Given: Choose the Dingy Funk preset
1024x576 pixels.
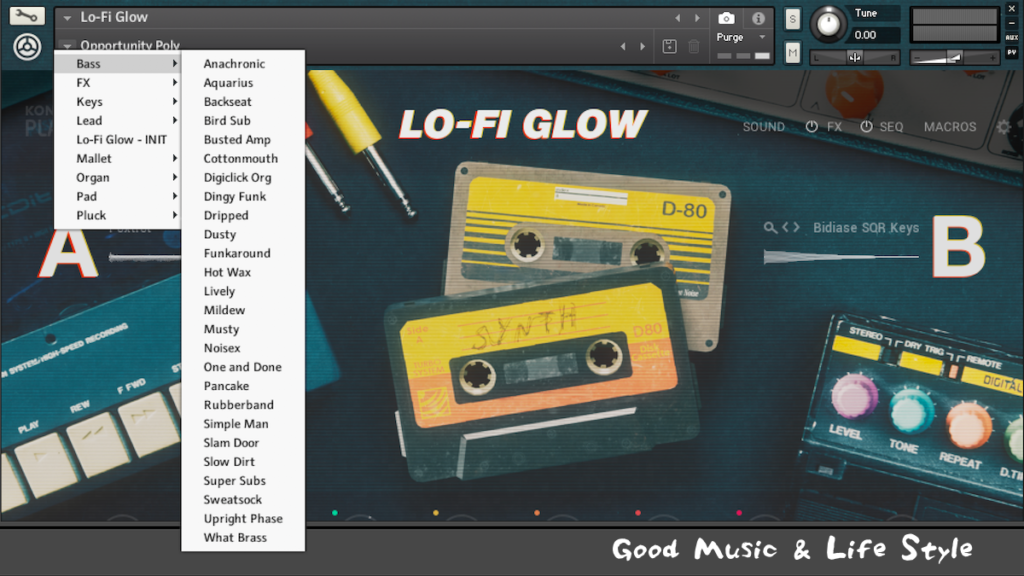Looking at the screenshot, I should coord(243,196).
